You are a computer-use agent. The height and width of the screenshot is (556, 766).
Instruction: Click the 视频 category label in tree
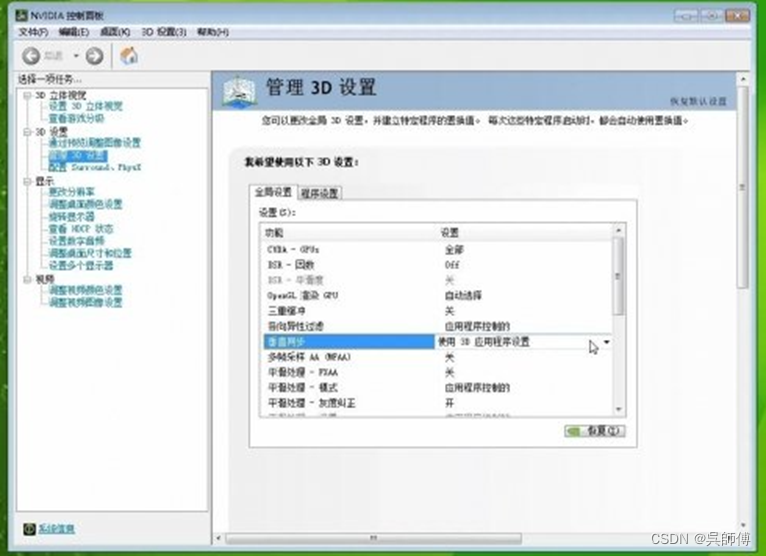point(44,279)
